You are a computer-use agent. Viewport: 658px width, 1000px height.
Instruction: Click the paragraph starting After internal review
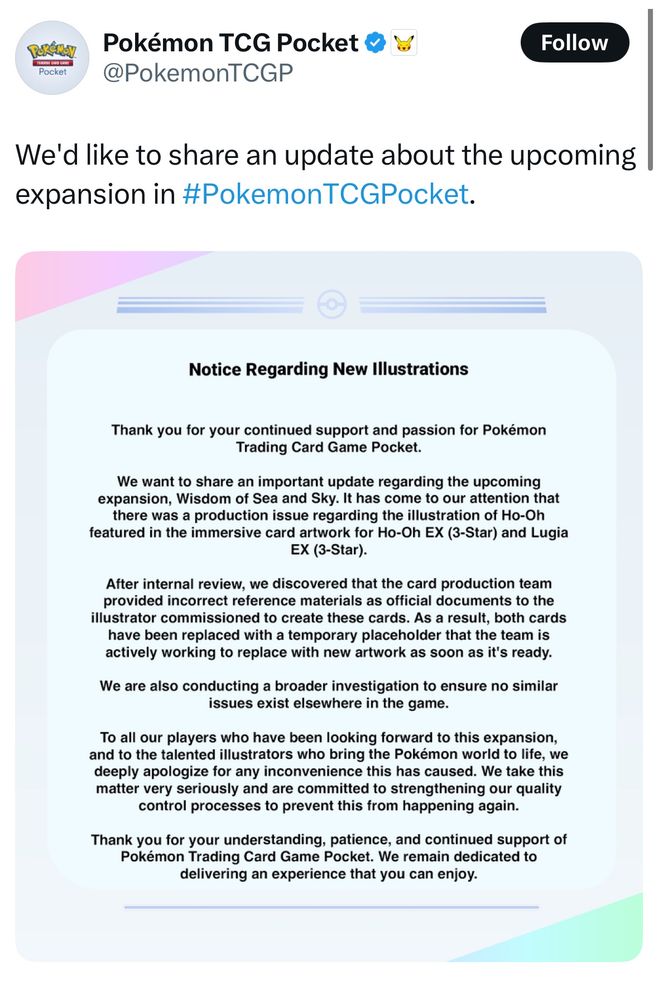point(328,618)
